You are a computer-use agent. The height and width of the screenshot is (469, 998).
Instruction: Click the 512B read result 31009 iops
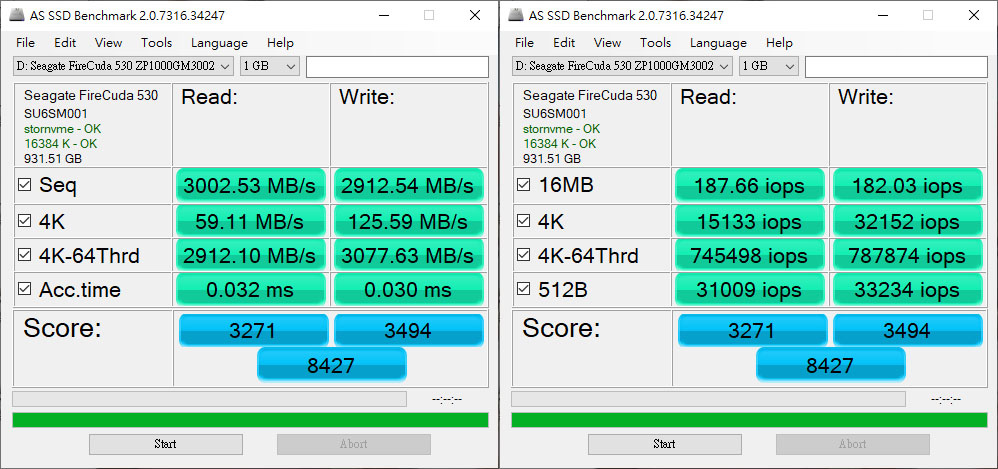tap(749, 290)
